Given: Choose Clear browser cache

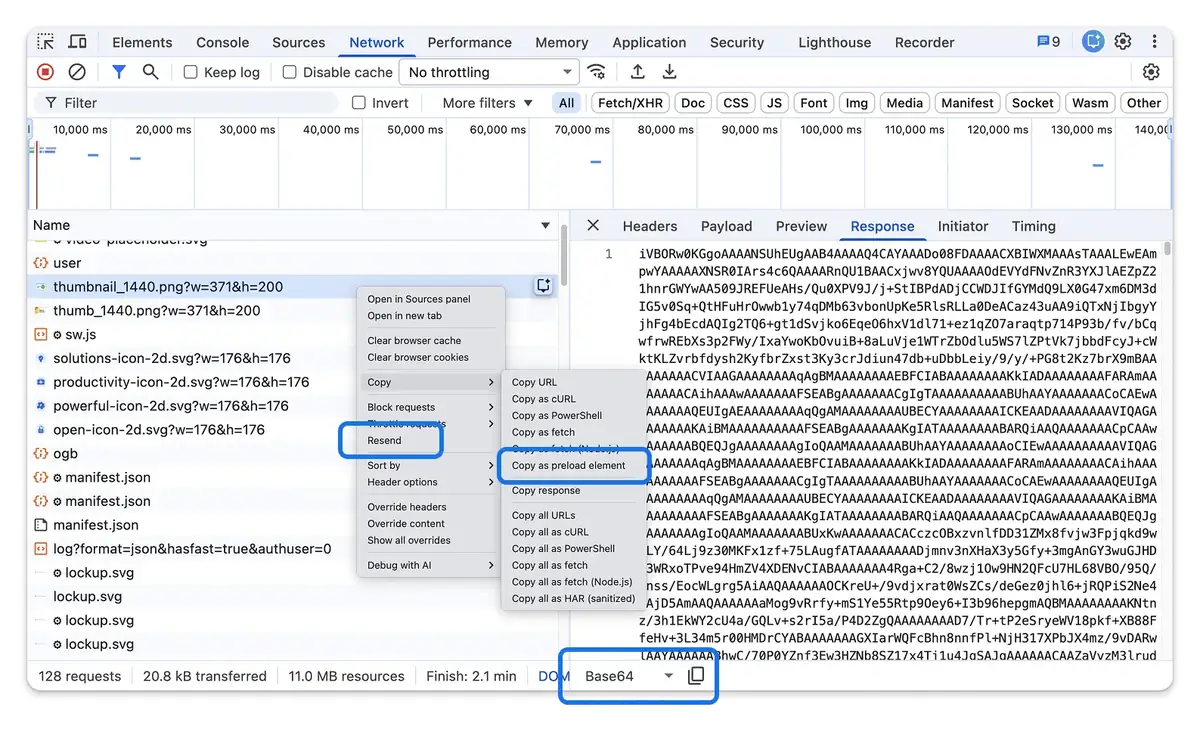Looking at the screenshot, I should pos(414,341).
